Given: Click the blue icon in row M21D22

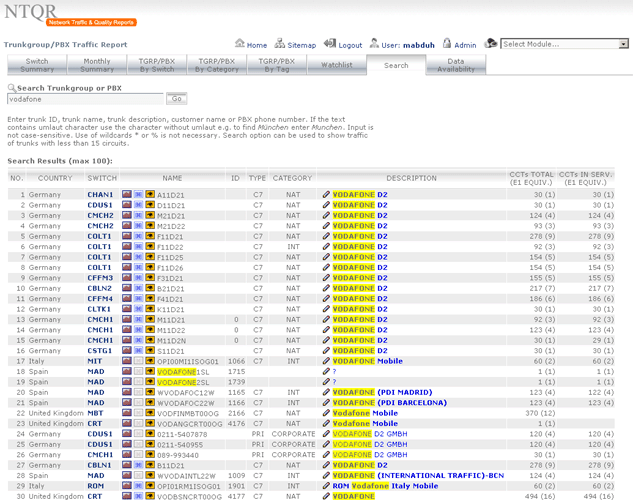Looking at the screenshot, I should [138, 226].
